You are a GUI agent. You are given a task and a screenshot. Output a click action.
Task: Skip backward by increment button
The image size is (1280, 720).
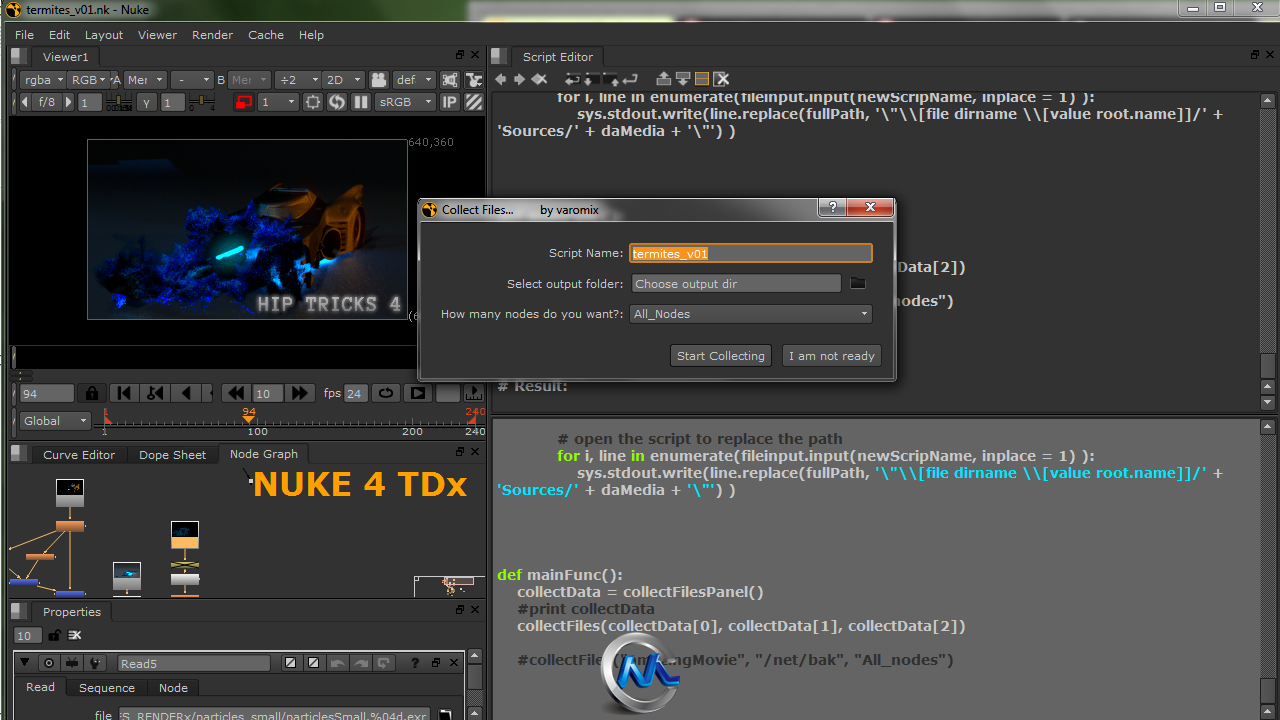(235, 393)
